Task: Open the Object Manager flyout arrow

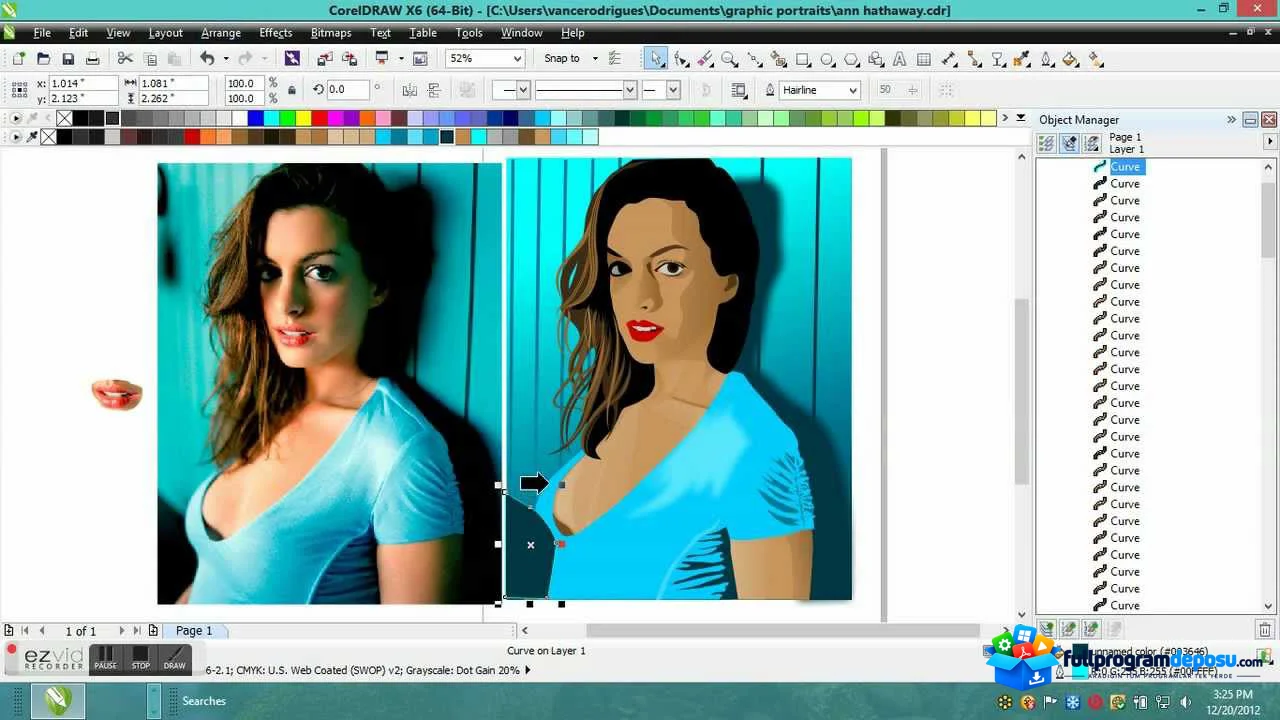Action: click(x=1270, y=142)
